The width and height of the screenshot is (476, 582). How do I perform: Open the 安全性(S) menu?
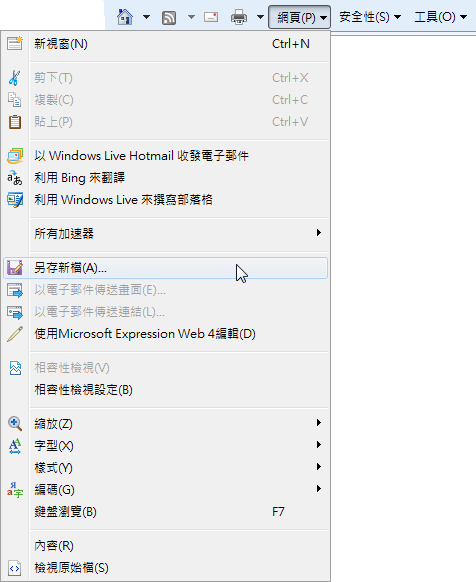370,17
